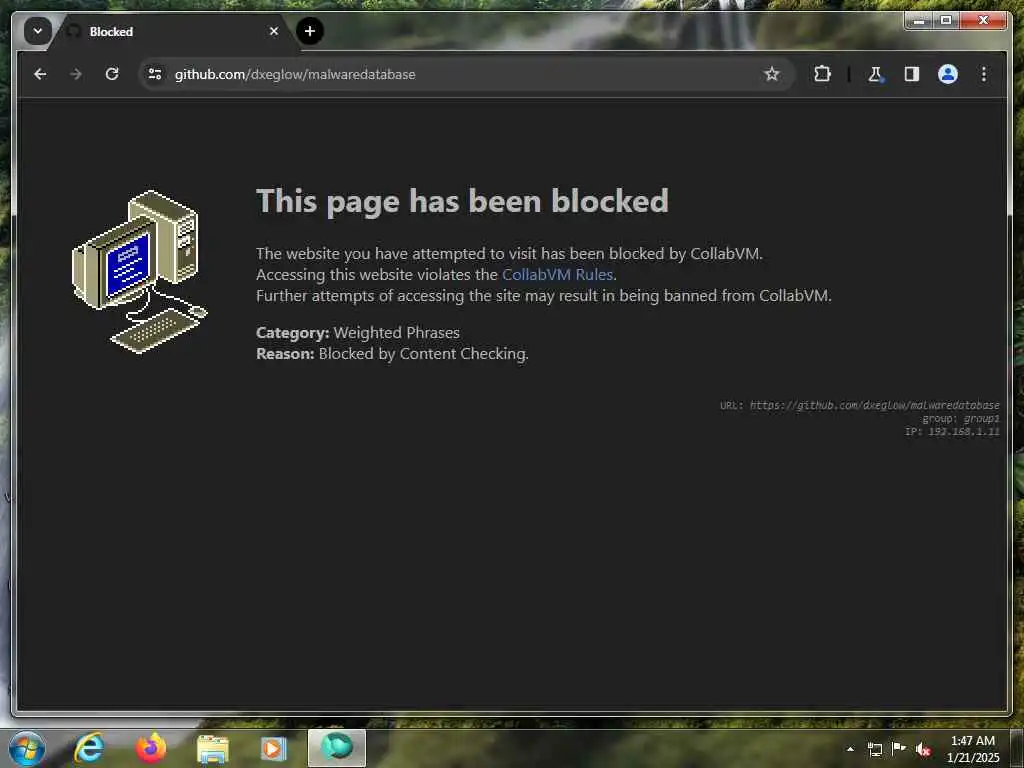Screen dimensions: 1024x768
Task: Reload the current page
Action: click(112, 74)
